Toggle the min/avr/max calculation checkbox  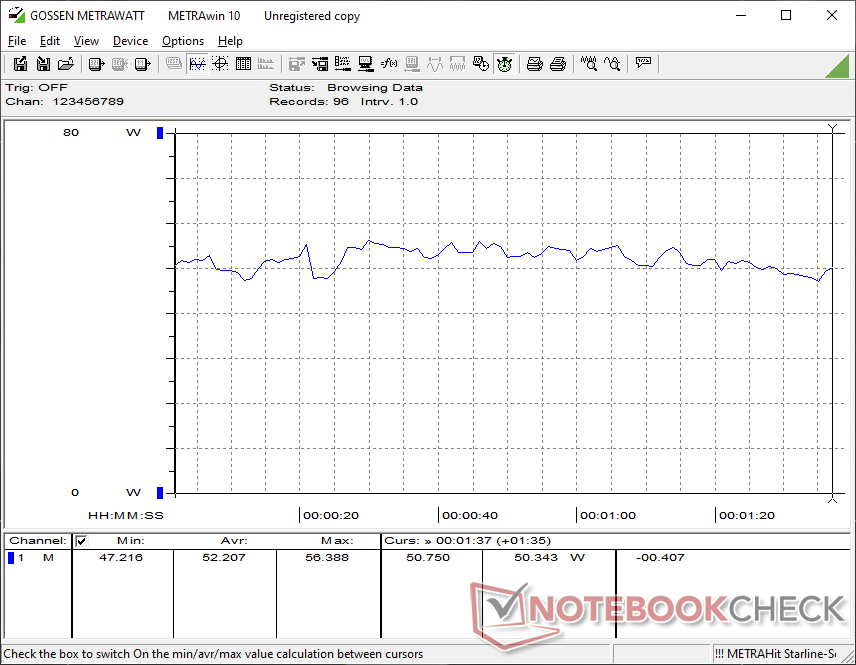coord(81,541)
